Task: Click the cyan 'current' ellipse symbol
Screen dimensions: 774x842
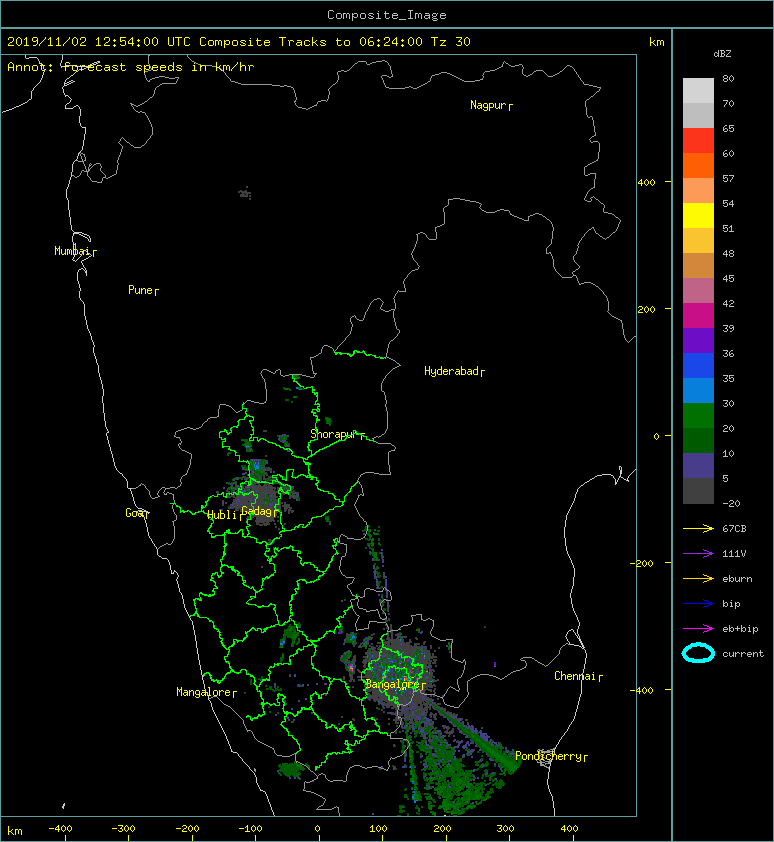Action: 698,653
